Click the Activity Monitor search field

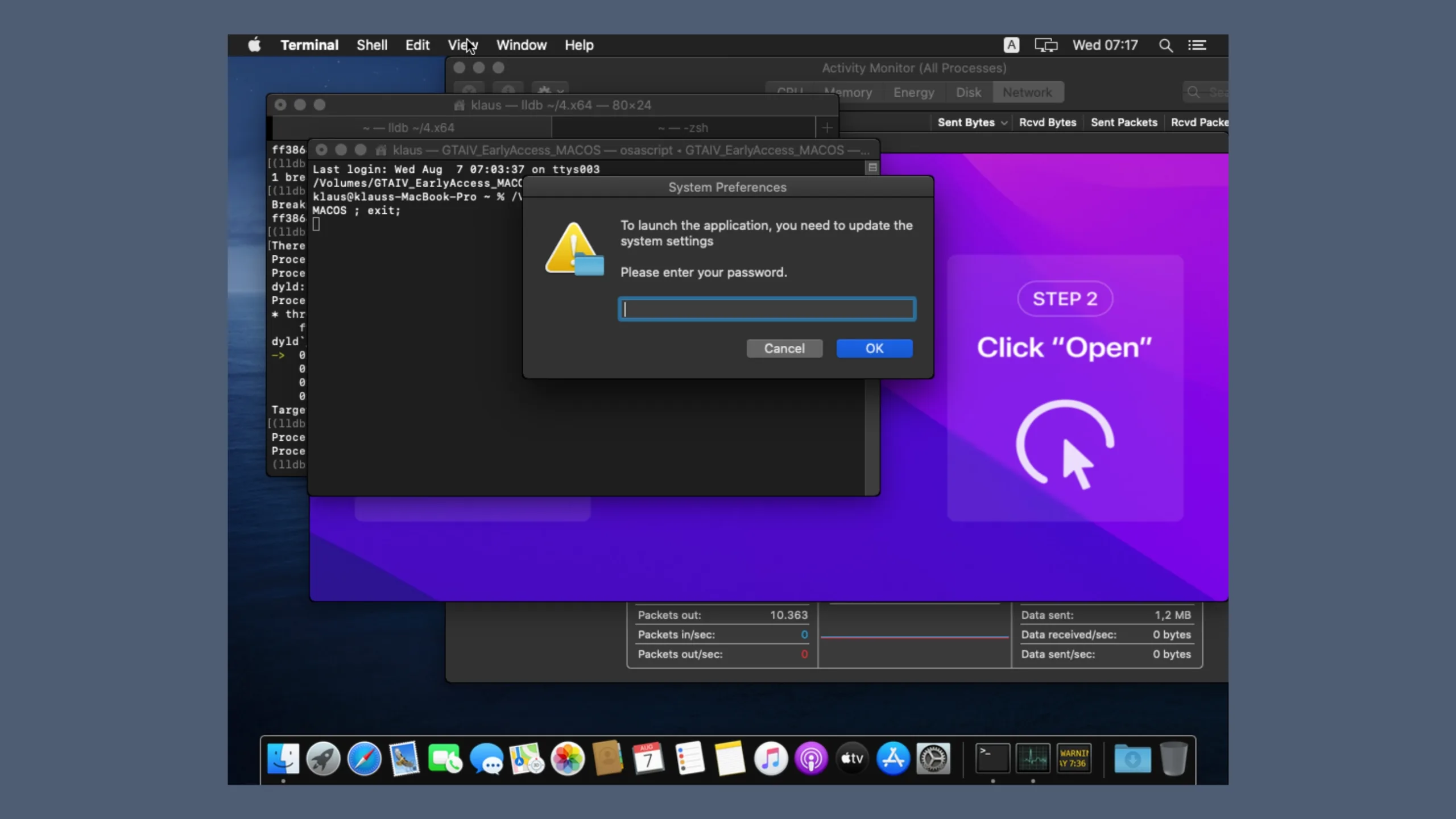click(x=1206, y=92)
